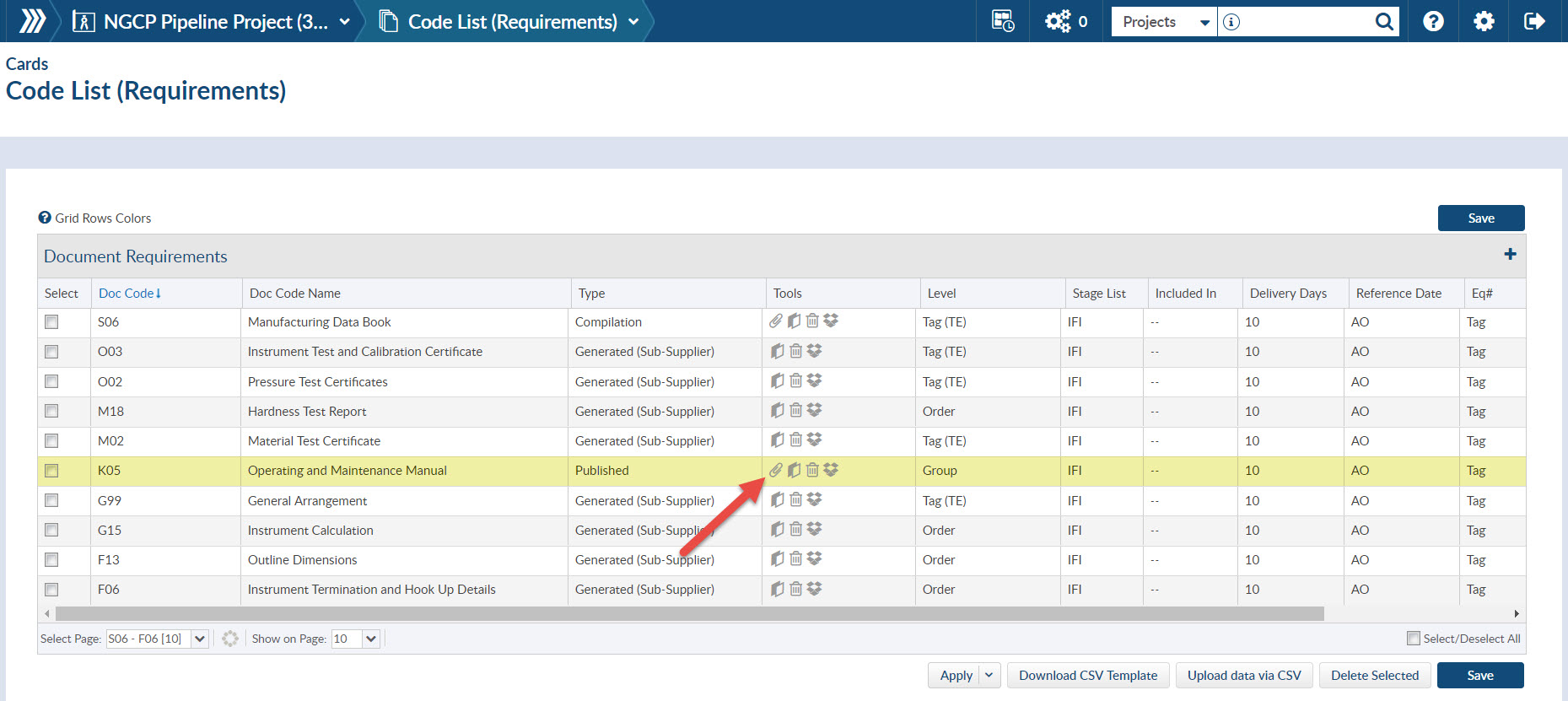The height and width of the screenshot is (701, 1568).
Task: Open the scheduled reports icon in top bar
Action: point(1003,21)
